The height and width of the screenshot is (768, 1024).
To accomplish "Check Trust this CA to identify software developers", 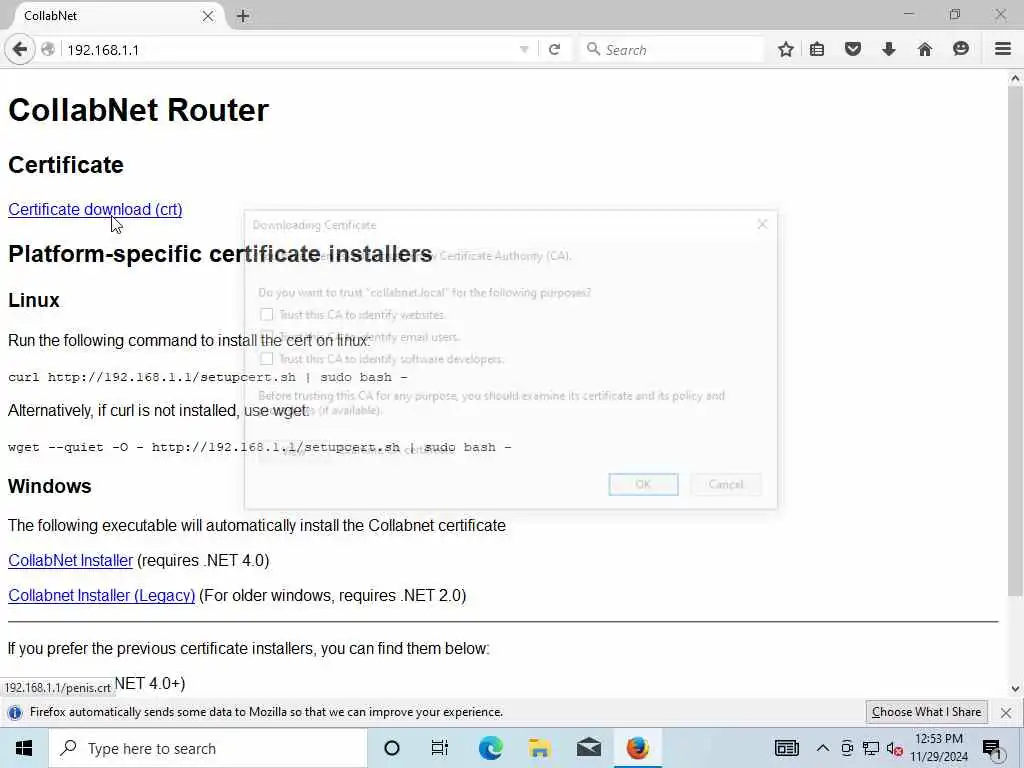I will (x=266, y=359).
